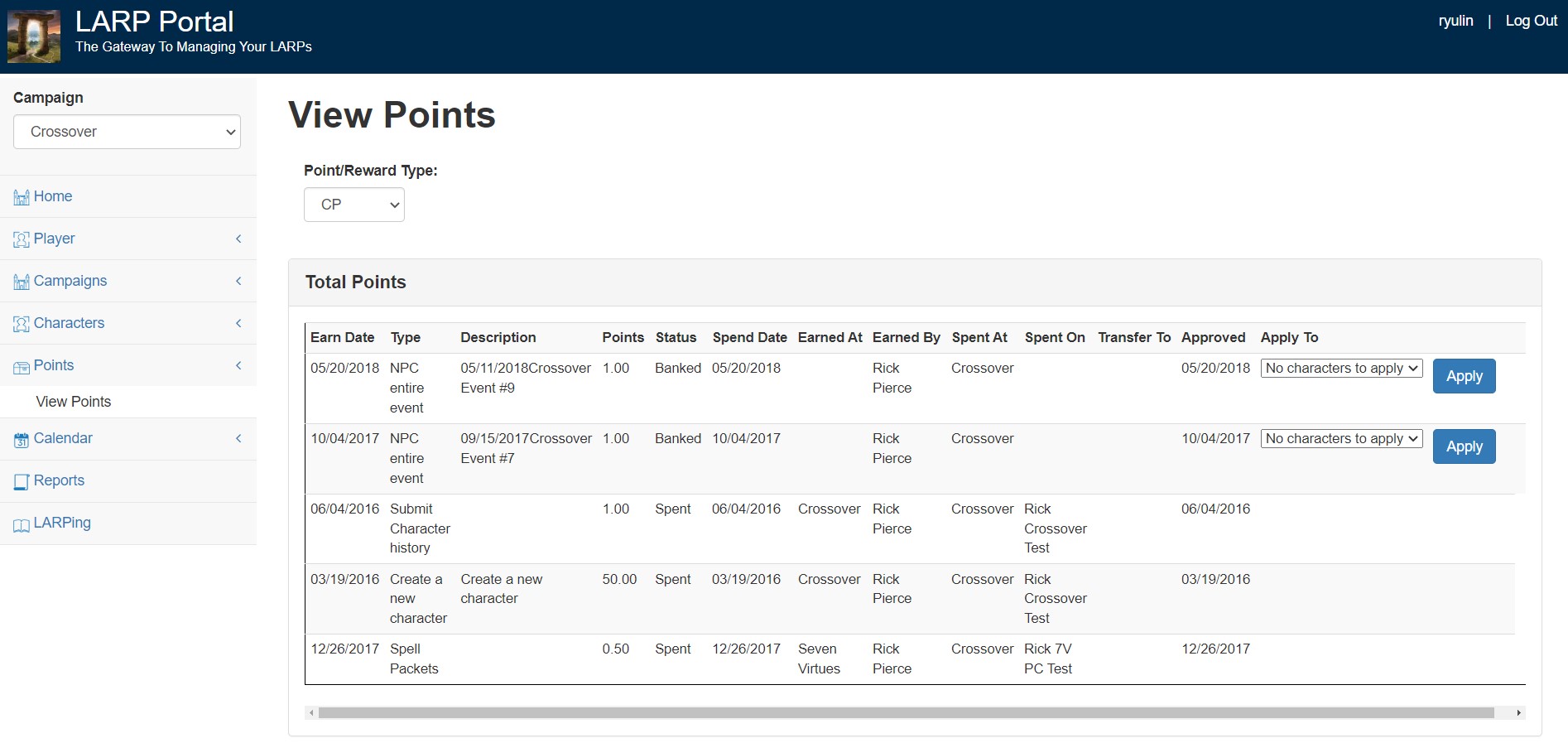Click the Log Out link
Screen dimensions: 1568x743
pos(1531,21)
